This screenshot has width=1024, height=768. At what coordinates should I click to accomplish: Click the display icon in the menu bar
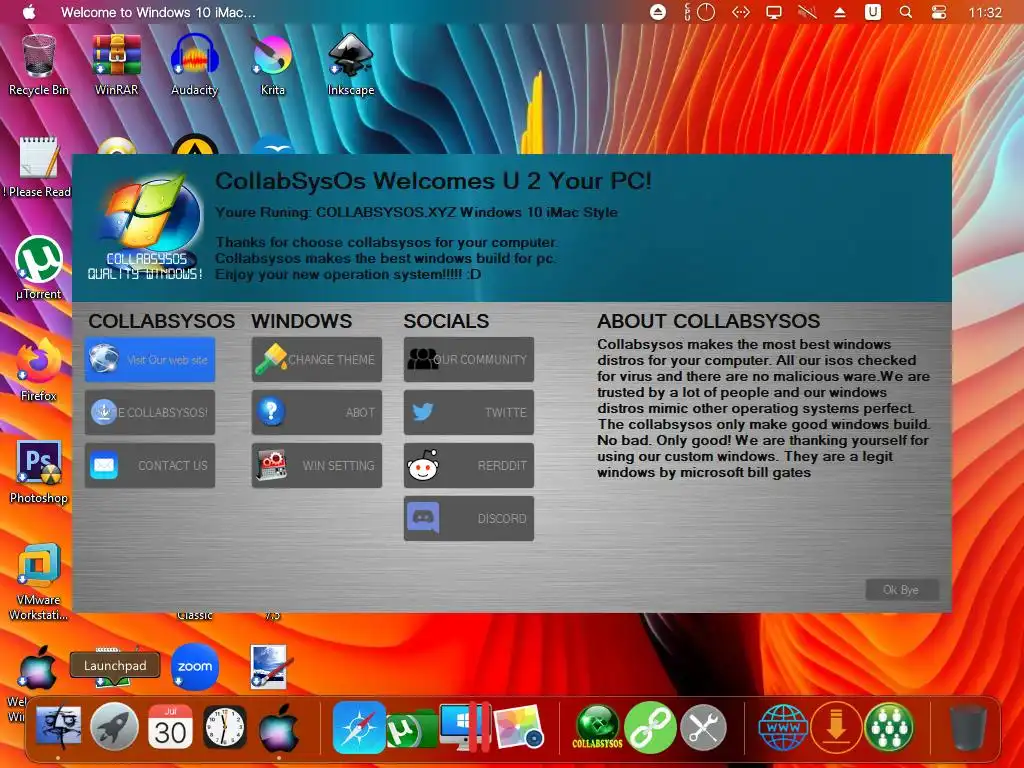point(774,12)
